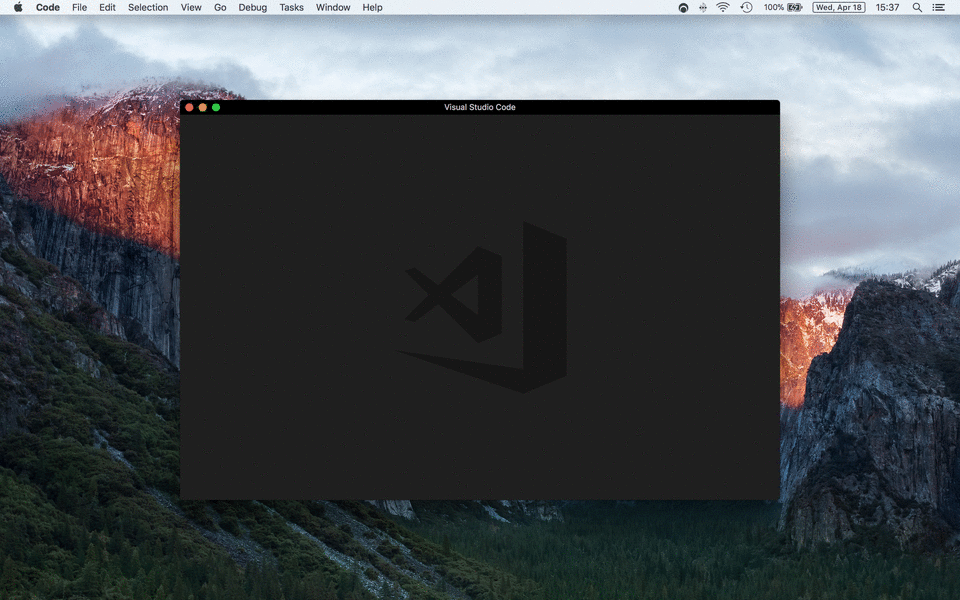This screenshot has height=600, width=960.
Task: Open the Notification Center list icon
Action: [938, 7]
